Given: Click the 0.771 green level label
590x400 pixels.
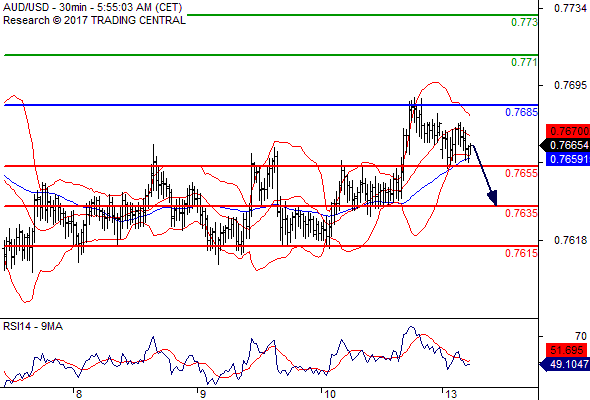Looking at the screenshot, I should click(x=524, y=62).
